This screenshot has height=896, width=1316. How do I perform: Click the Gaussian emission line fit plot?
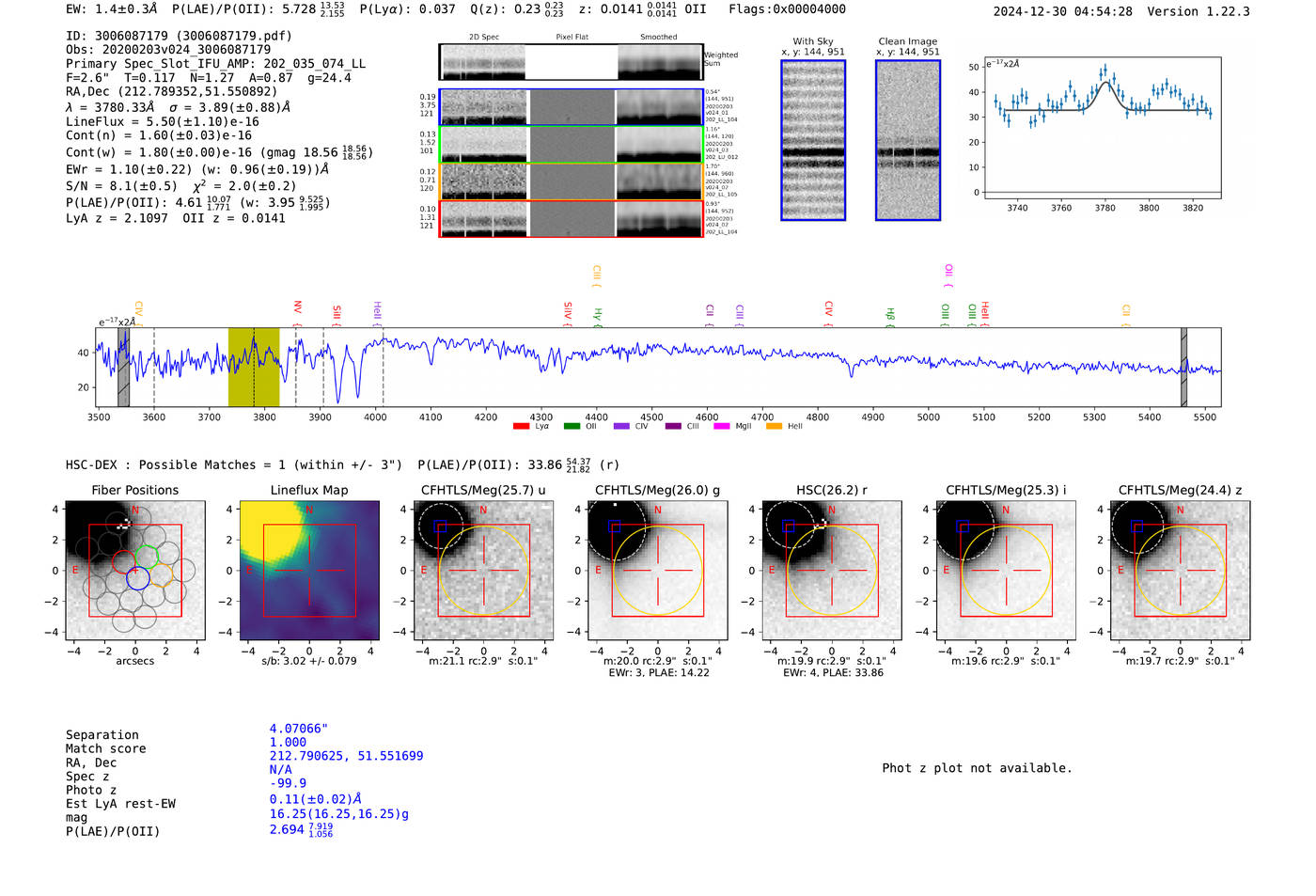(x=1102, y=128)
